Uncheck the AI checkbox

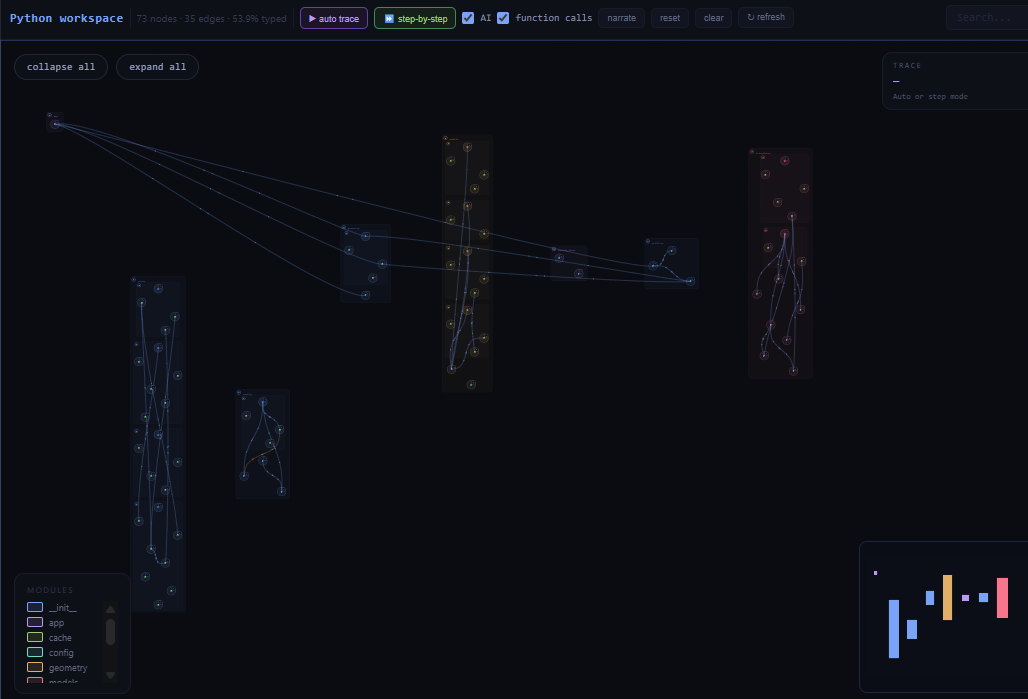point(468,17)
